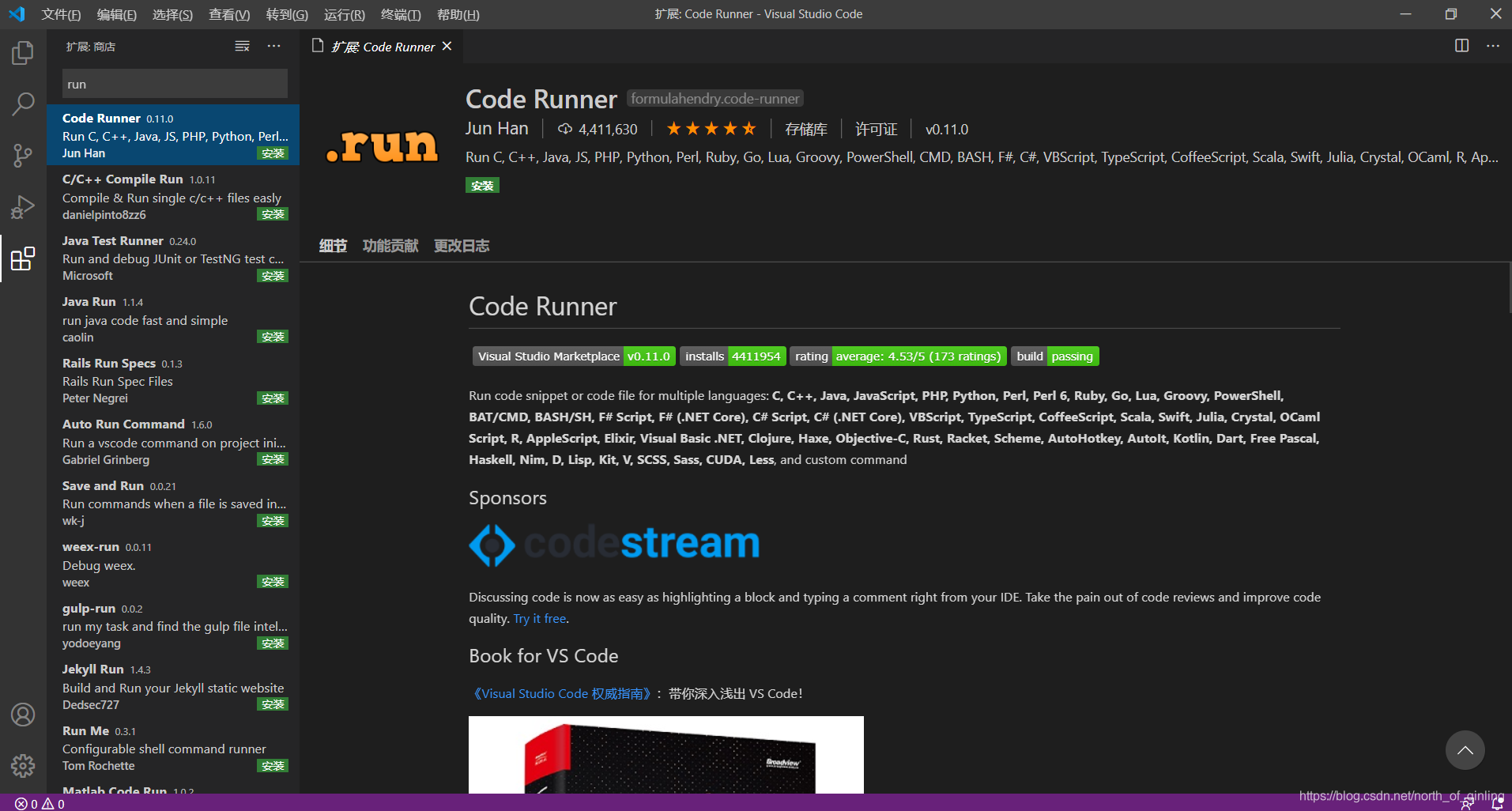Click the feedback icon in status bar
This screenshot has width=1512, height=811.
(x=1468, y=804)
